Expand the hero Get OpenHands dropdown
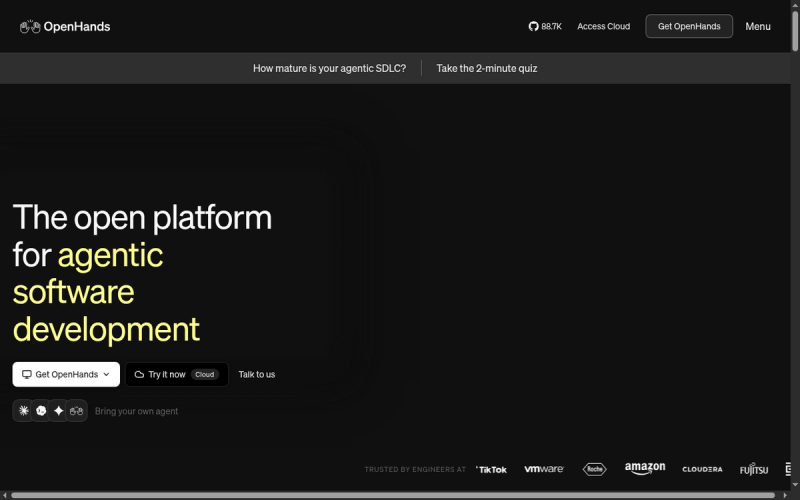 point(66,374)
